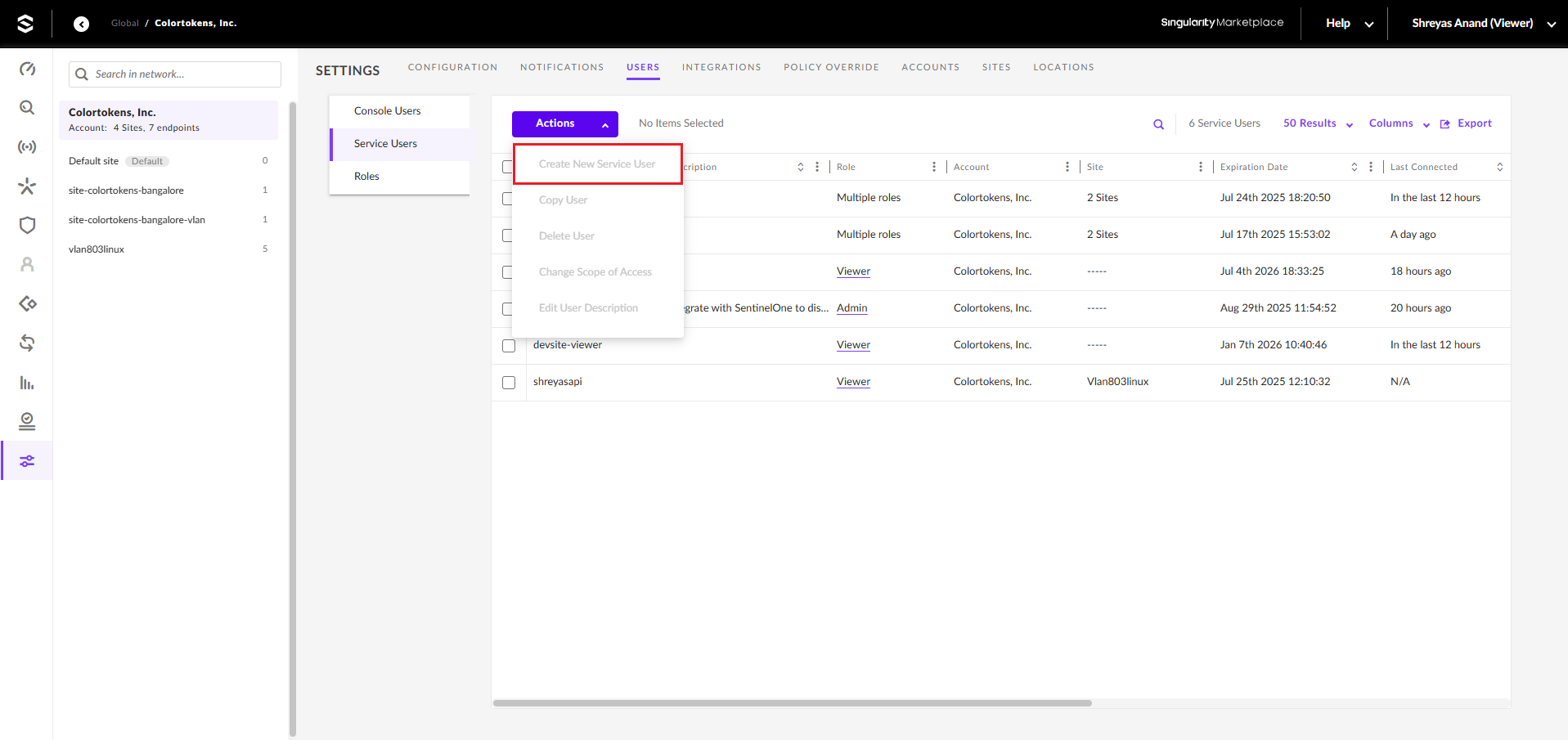The image size is (1568, 740).
Task: Click the back arrow circle icon
Action: [x=81, y=24]
